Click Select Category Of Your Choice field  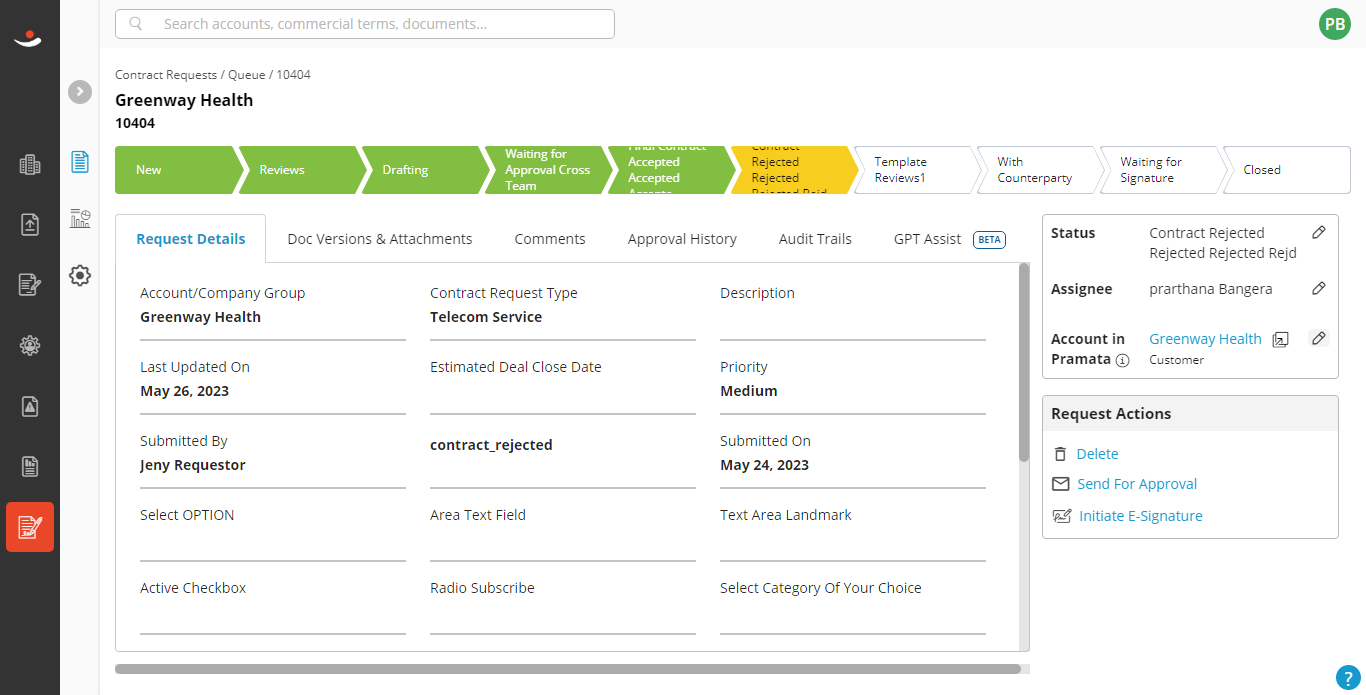point(853,606)
